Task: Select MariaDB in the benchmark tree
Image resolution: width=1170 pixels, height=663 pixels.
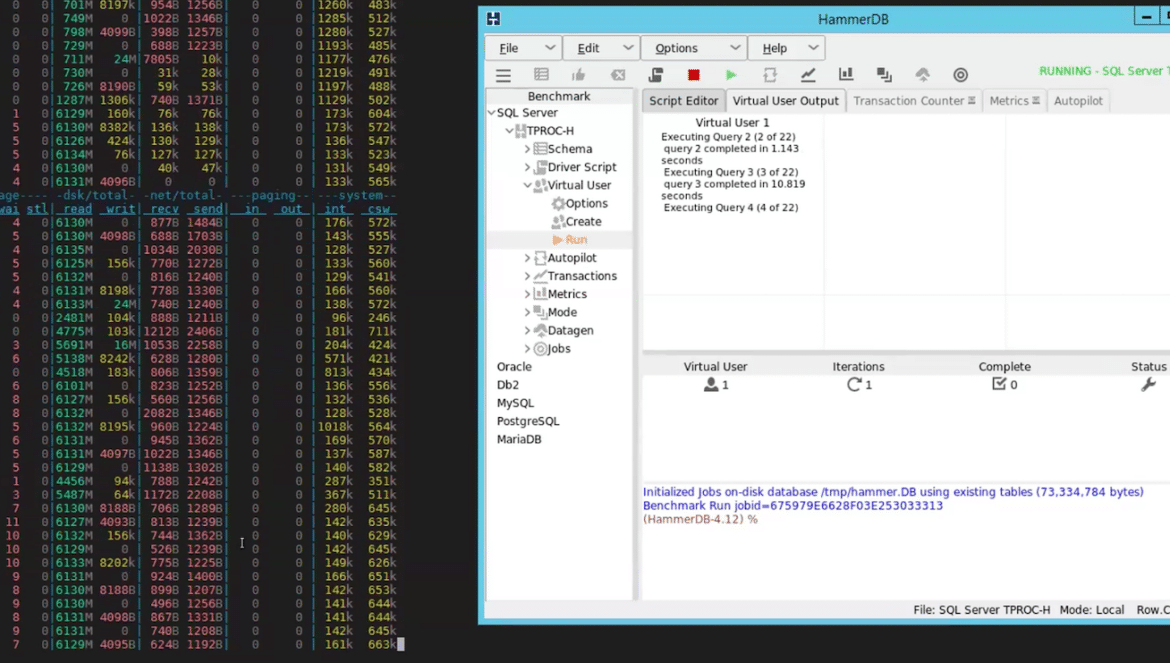Action: tap(519, 439)
